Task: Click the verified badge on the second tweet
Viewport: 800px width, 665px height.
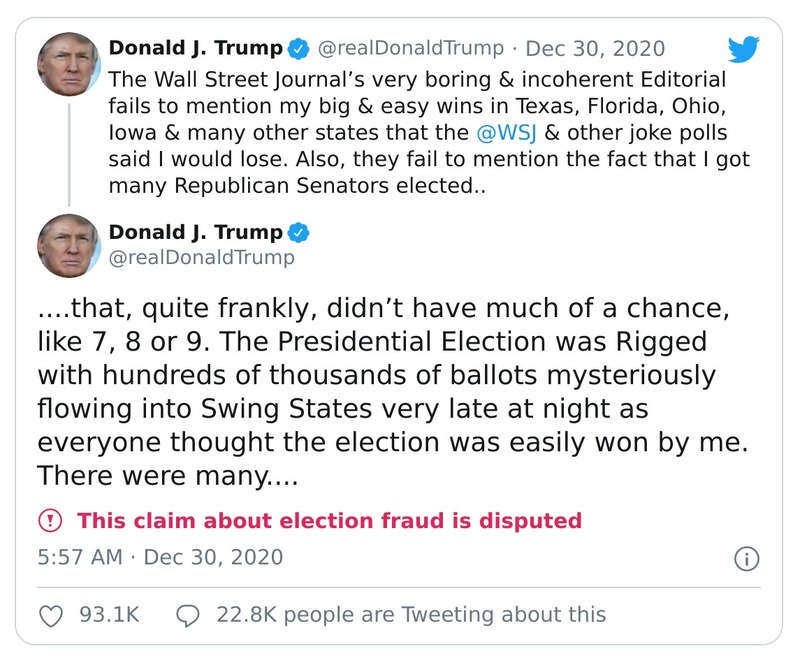Action: 299,230
